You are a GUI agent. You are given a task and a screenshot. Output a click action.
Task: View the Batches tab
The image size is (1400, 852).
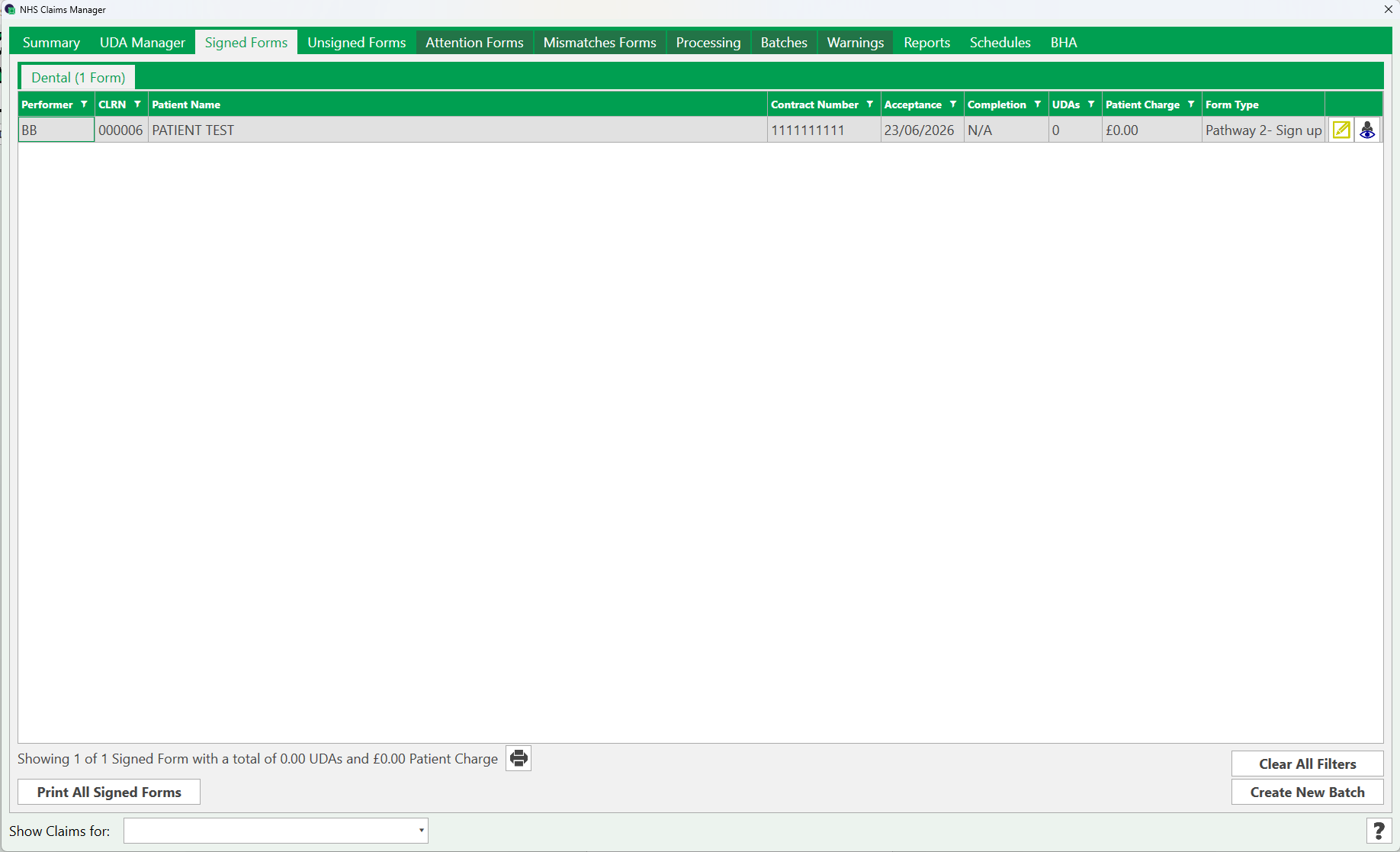(x=784, y=43)
